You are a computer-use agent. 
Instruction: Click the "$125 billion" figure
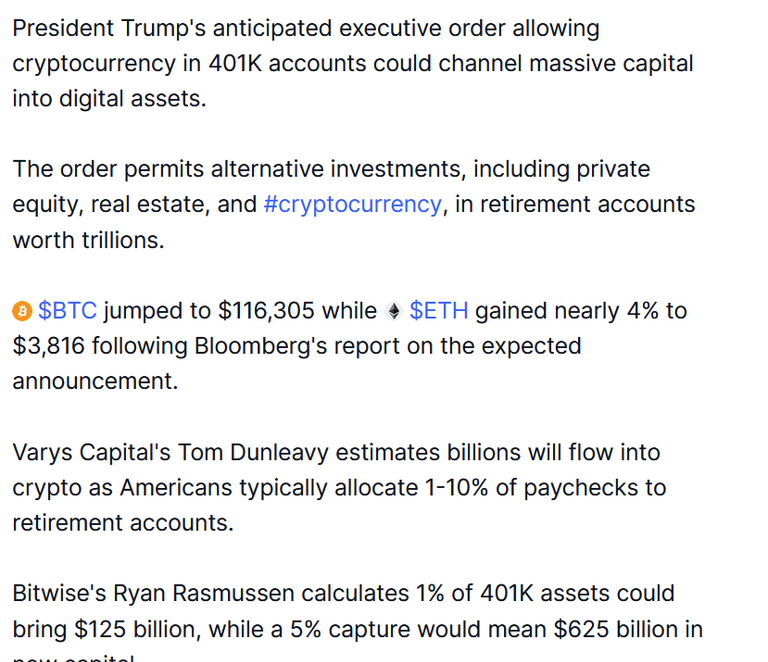[138, 629]
